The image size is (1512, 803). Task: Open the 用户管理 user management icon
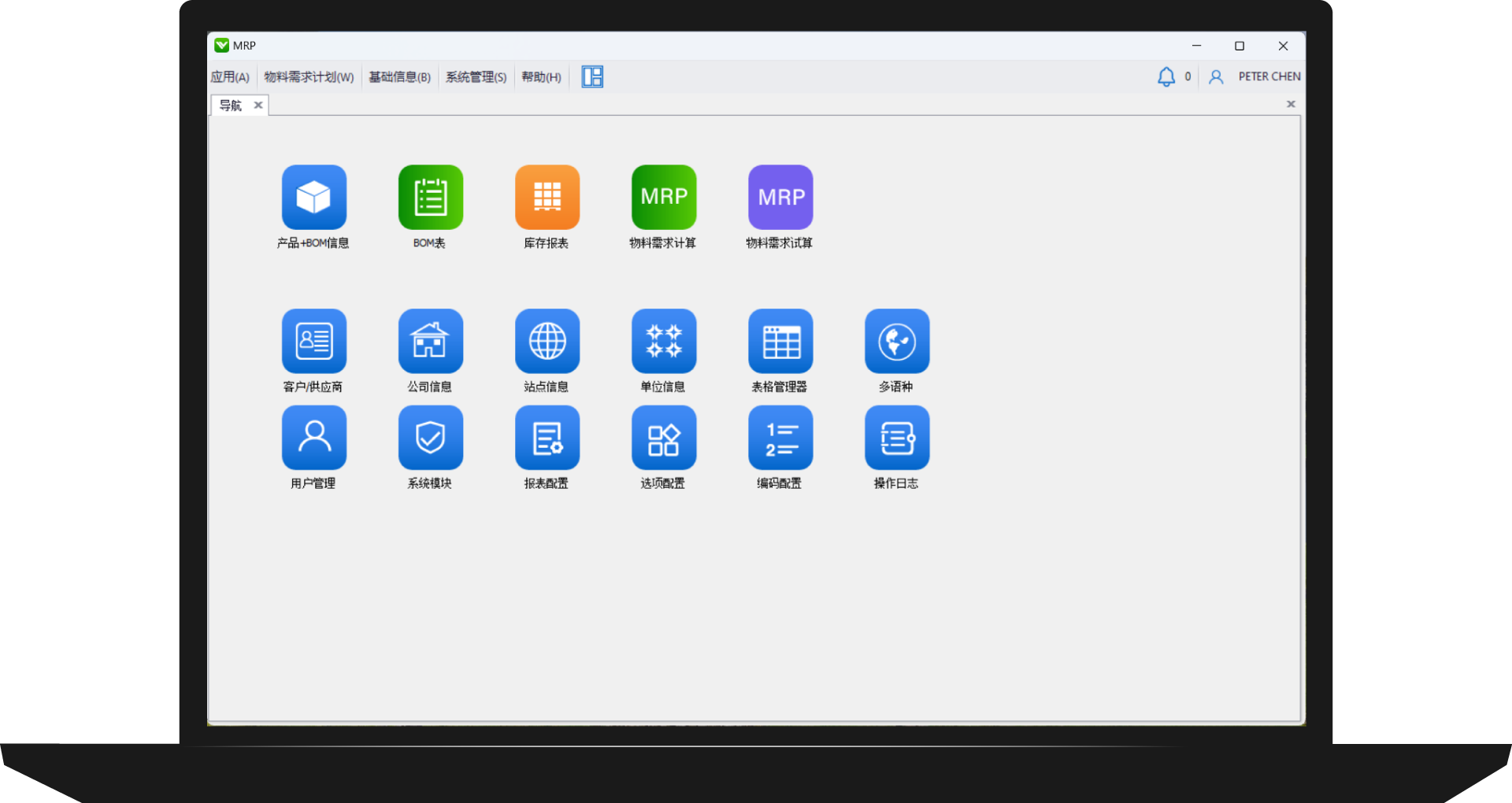[313, 438]
